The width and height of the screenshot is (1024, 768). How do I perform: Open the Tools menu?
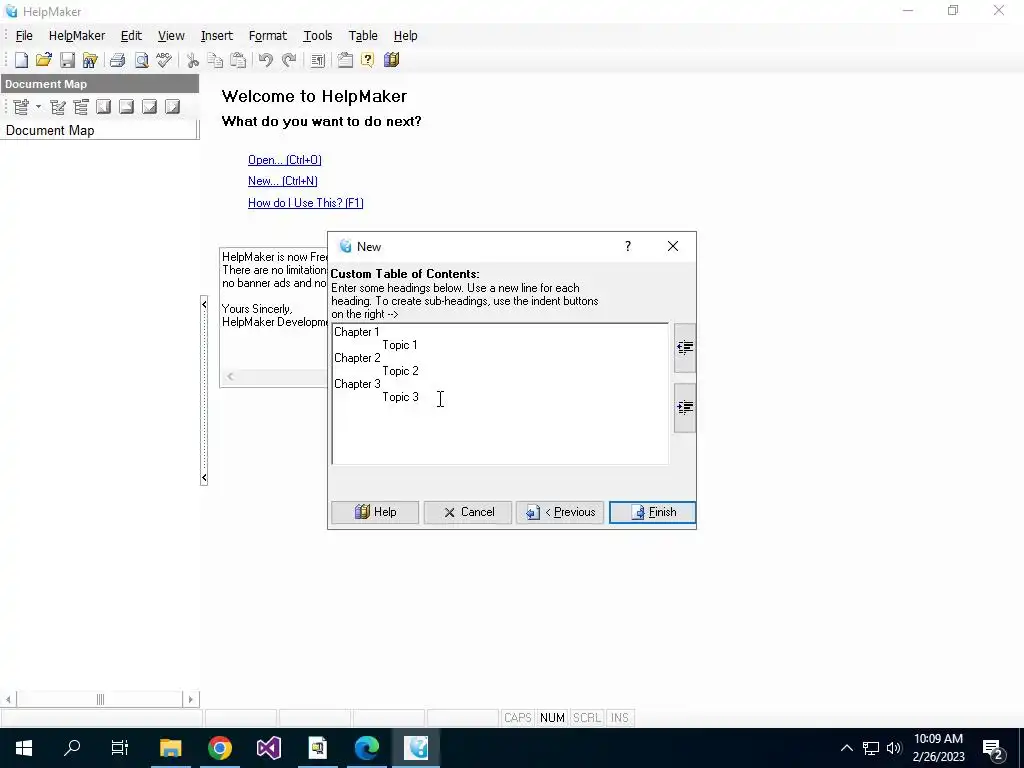318,36
